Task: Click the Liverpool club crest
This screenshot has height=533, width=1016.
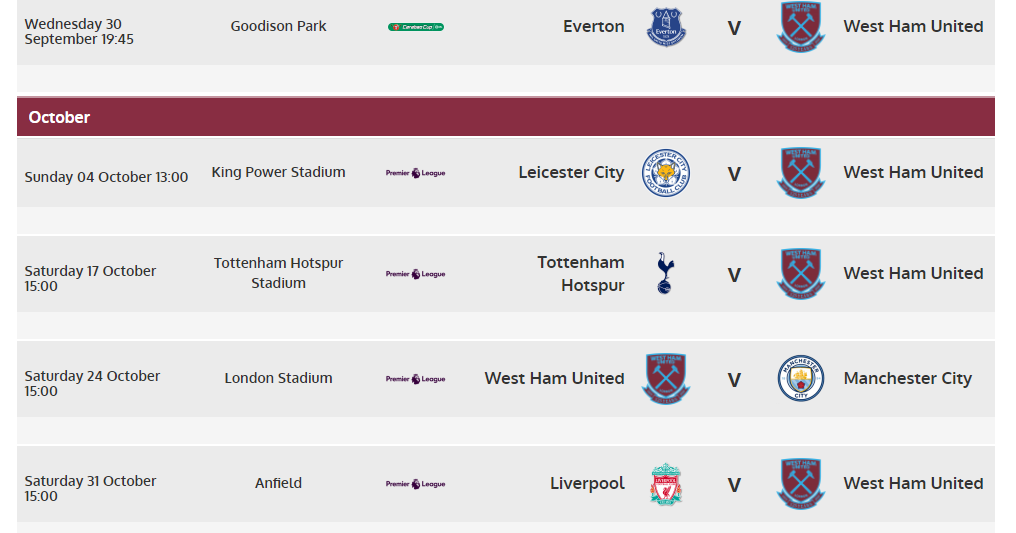Action: pos(666,484)
